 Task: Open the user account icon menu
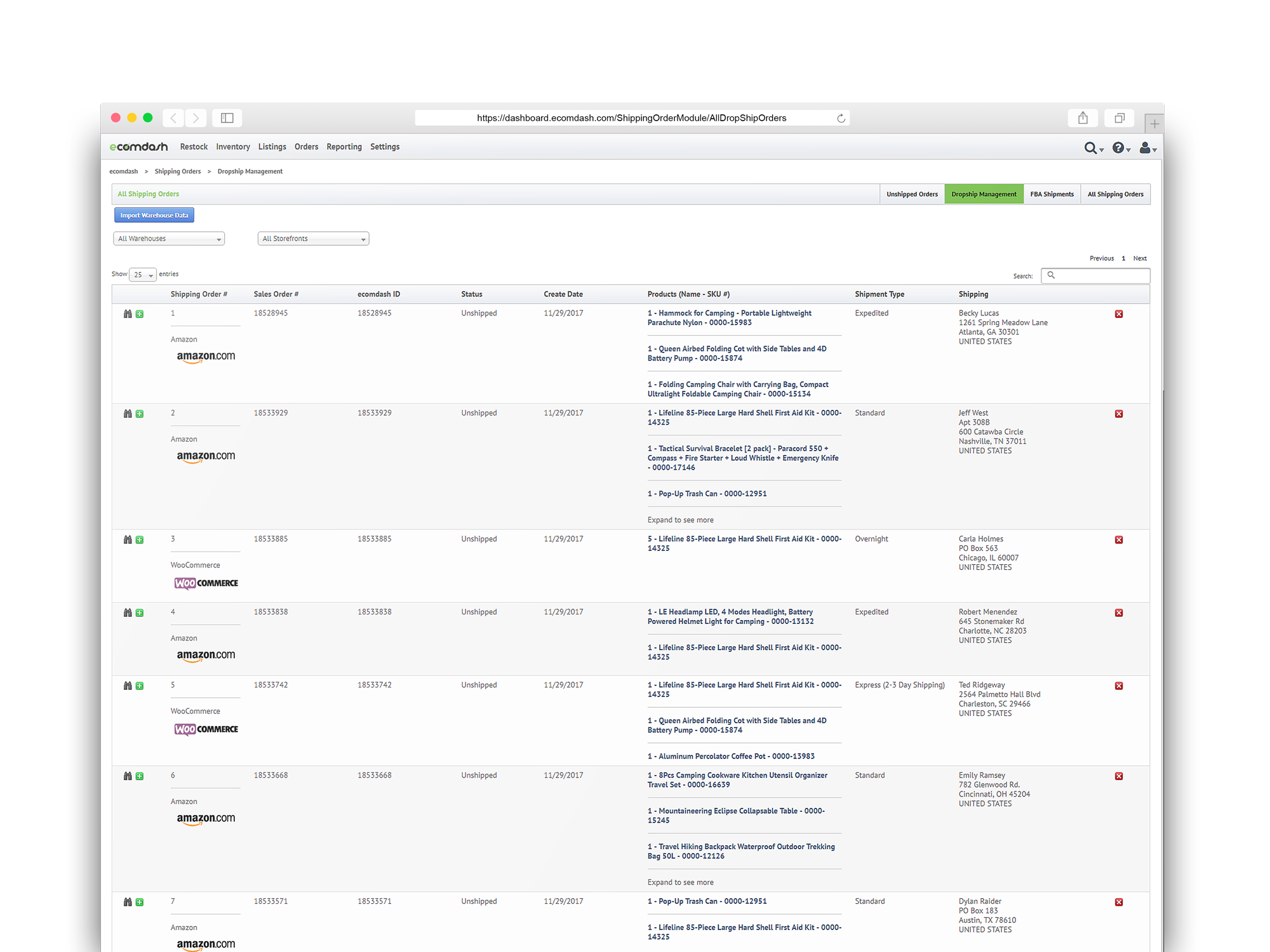pos(1147,148)
